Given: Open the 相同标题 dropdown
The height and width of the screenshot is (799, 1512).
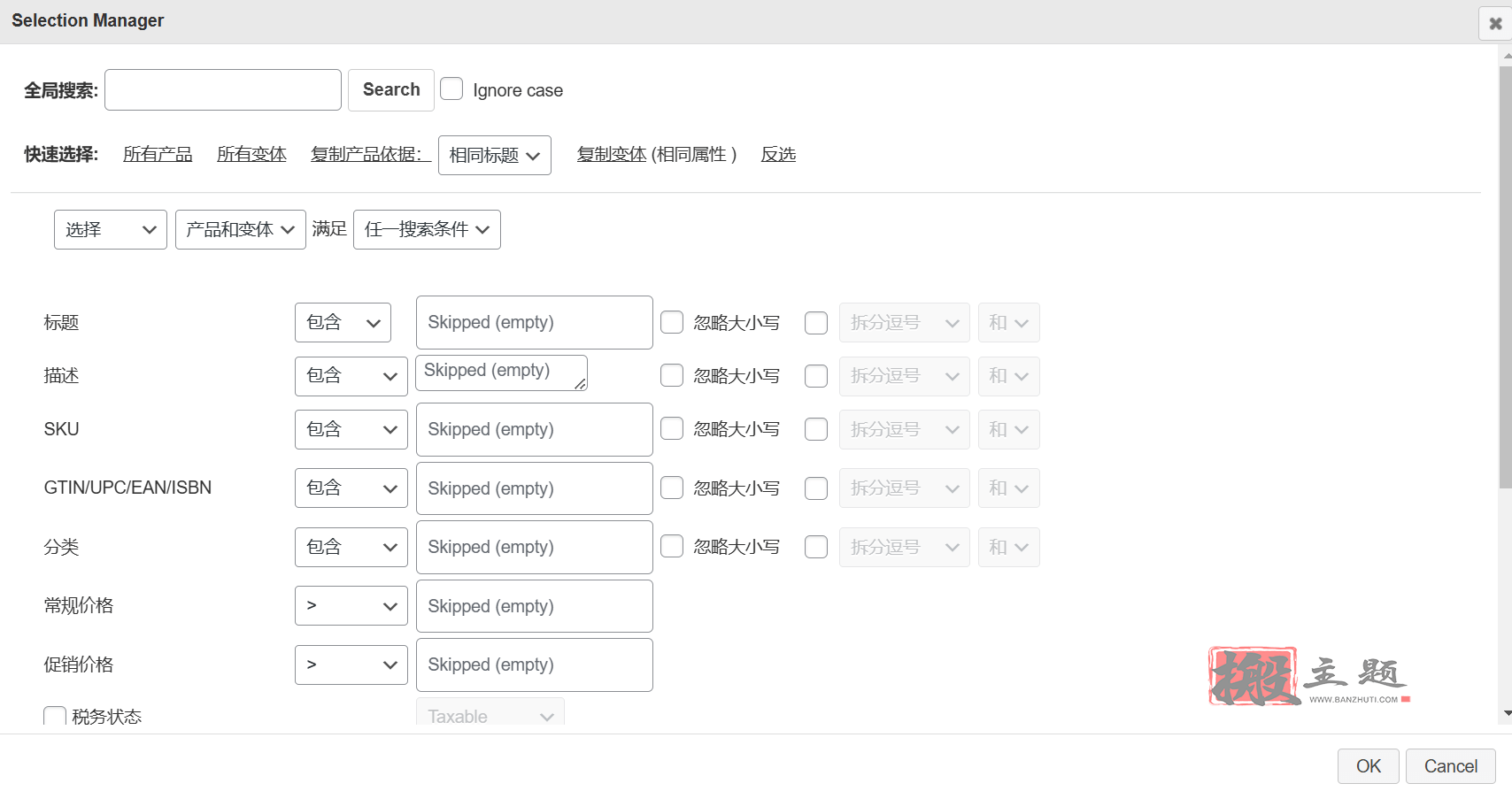Looking at the screenshot, I should (x=495, y=155).
